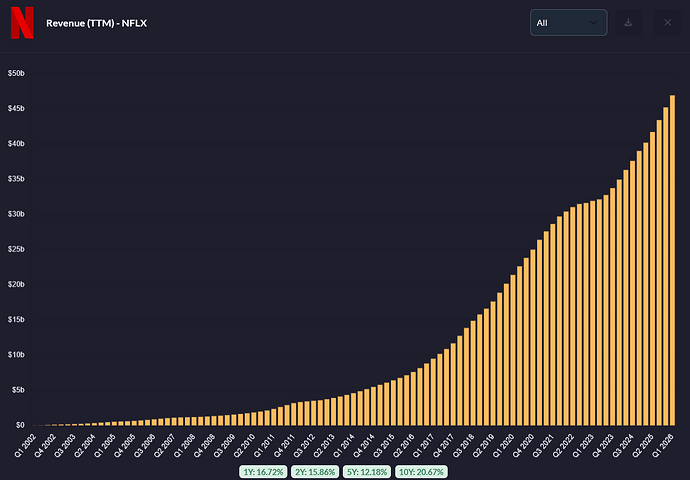Screen dimensions: 690x480
Task: Expand the dropdown chevron arrow
Action: click(x=594, y=23)
